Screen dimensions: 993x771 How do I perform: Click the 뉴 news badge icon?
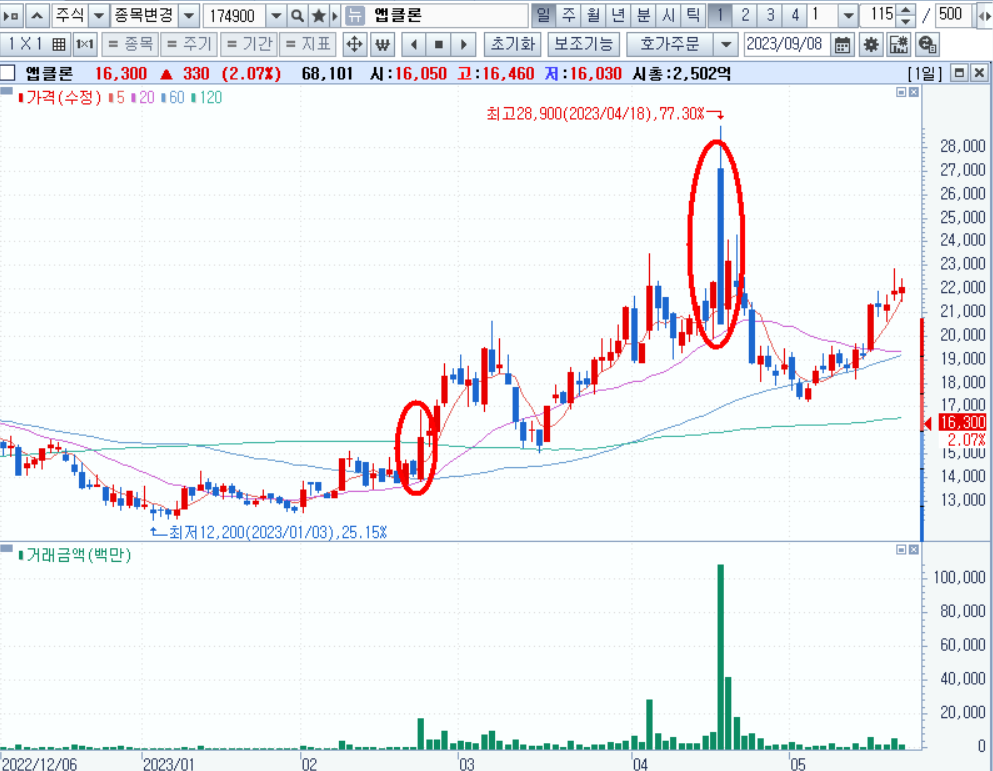tap(356, 16)
